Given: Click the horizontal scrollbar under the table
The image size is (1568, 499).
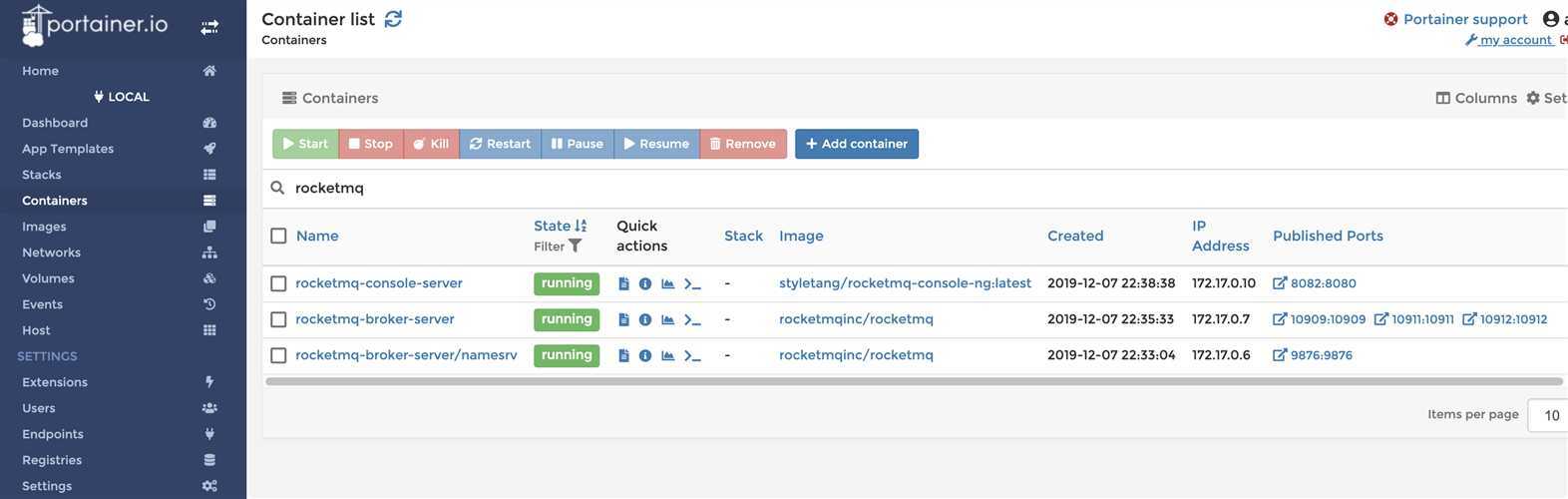Looking at the screenshot, I should point(914,381).
